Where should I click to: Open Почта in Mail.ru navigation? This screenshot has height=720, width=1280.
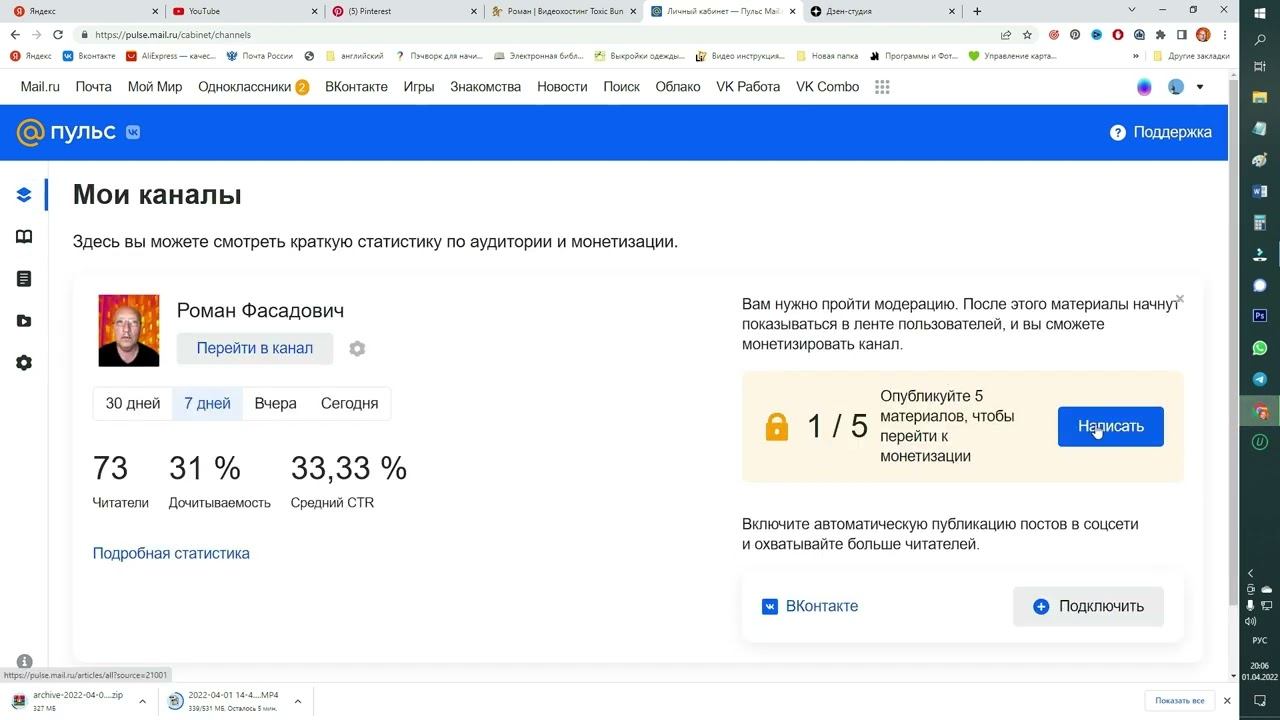tap(94, 87)
